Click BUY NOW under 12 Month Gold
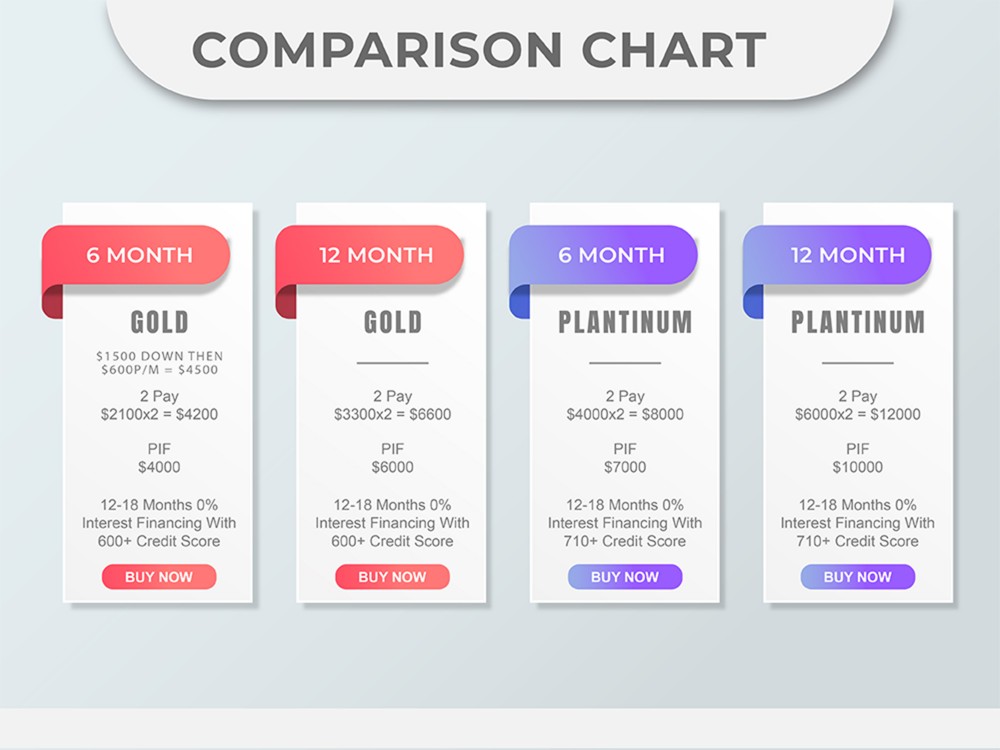This screenshot has height=750, width=1000. (392, 577)
